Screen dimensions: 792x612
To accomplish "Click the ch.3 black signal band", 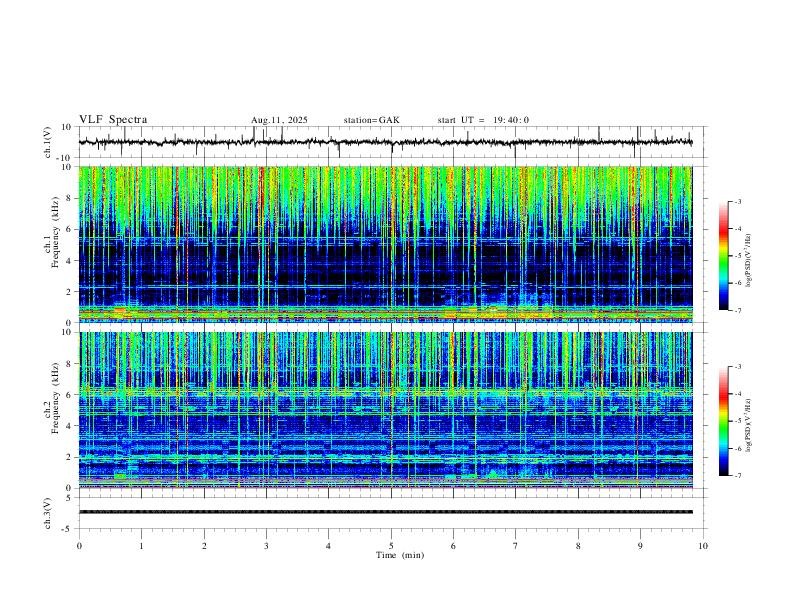I will click(386, 512).
